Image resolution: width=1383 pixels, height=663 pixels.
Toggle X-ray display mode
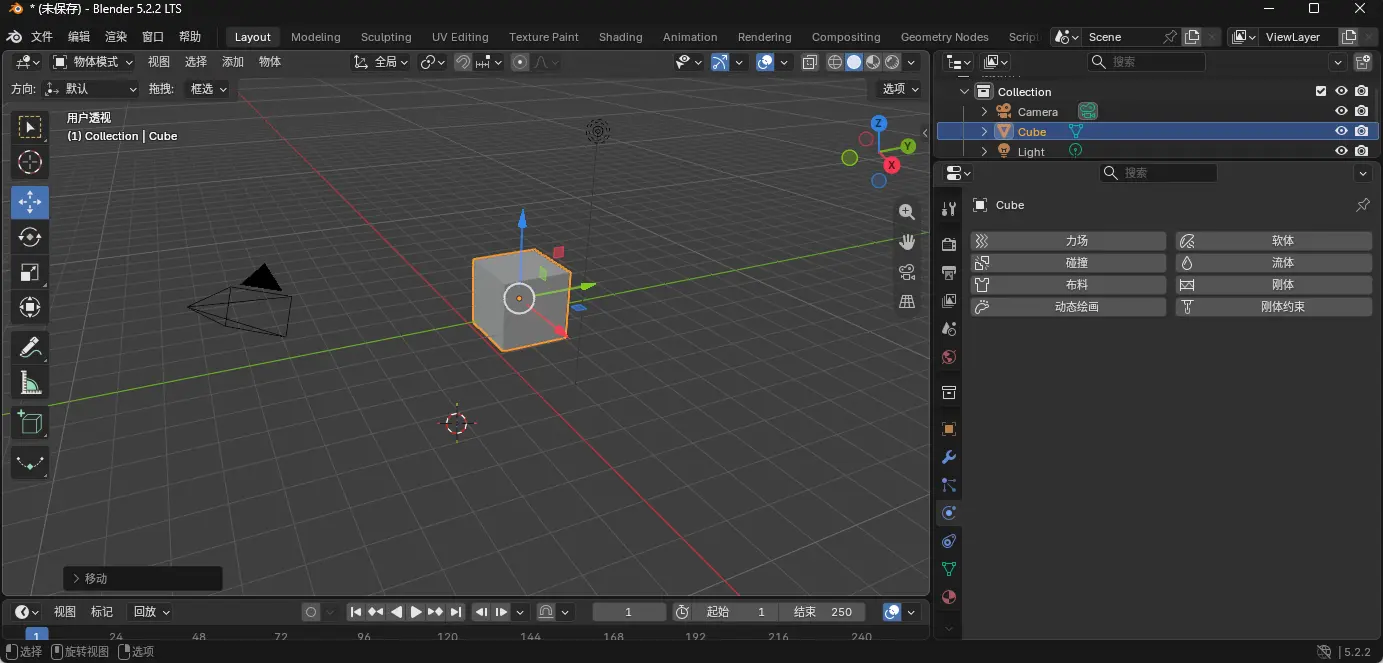tap(810, 62)
